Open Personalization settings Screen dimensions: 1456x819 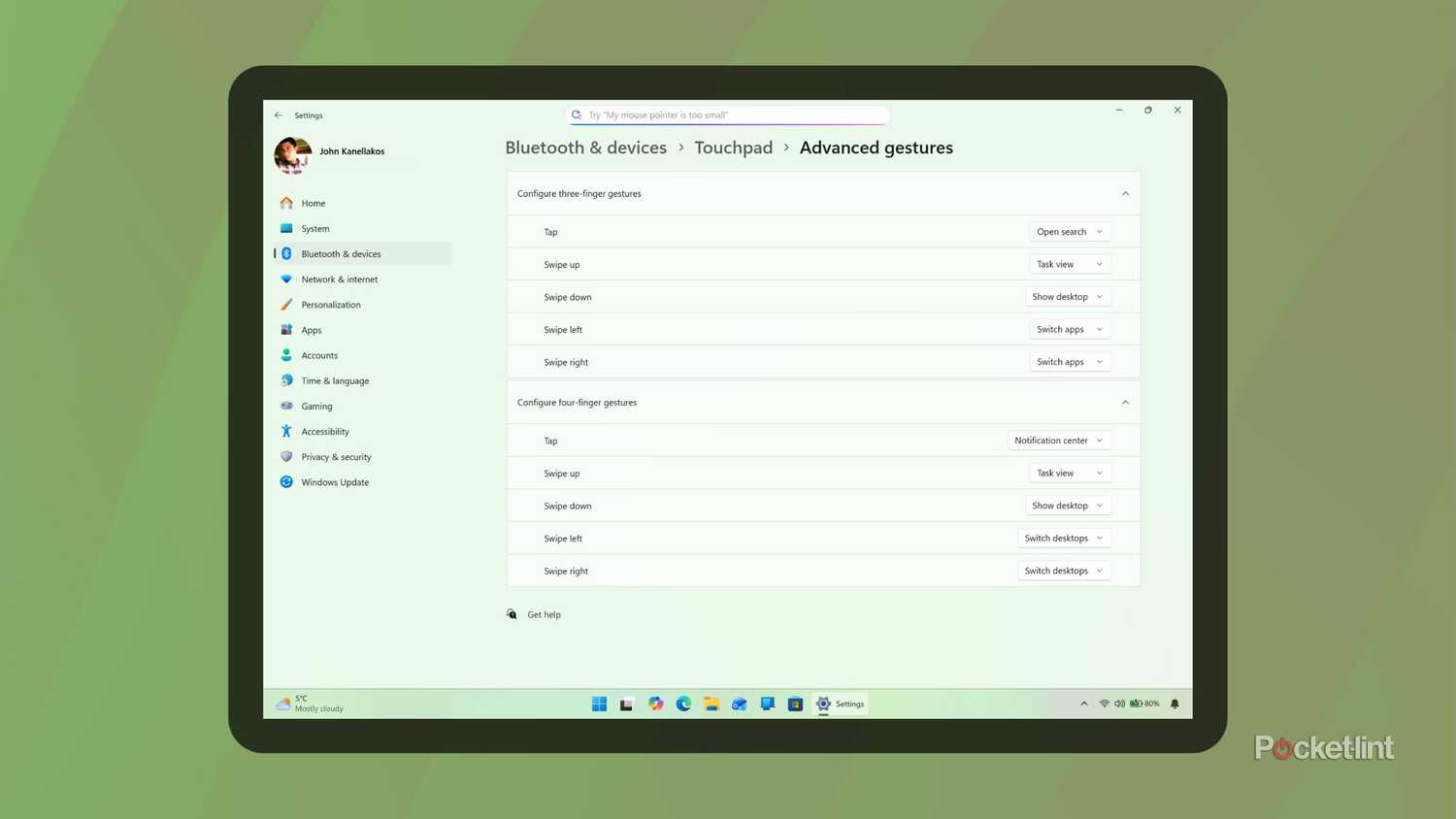(330, 304)
